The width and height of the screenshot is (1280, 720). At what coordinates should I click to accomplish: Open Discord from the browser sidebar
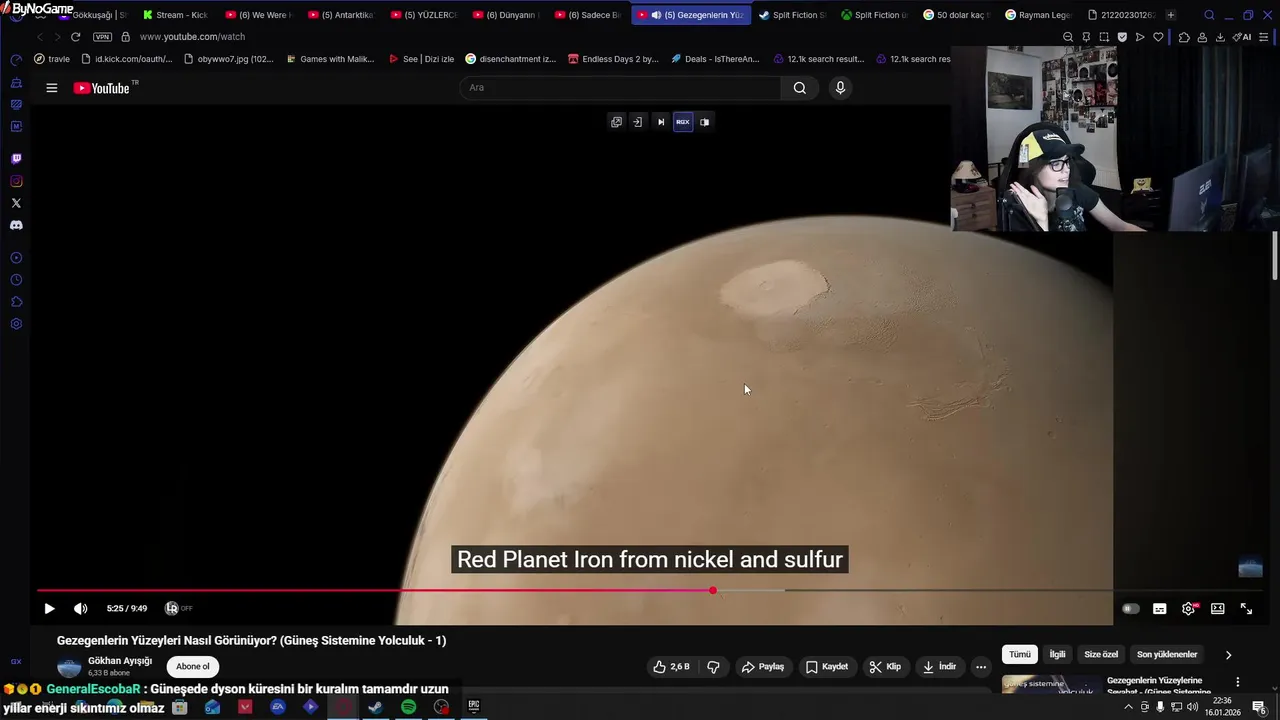16,225
